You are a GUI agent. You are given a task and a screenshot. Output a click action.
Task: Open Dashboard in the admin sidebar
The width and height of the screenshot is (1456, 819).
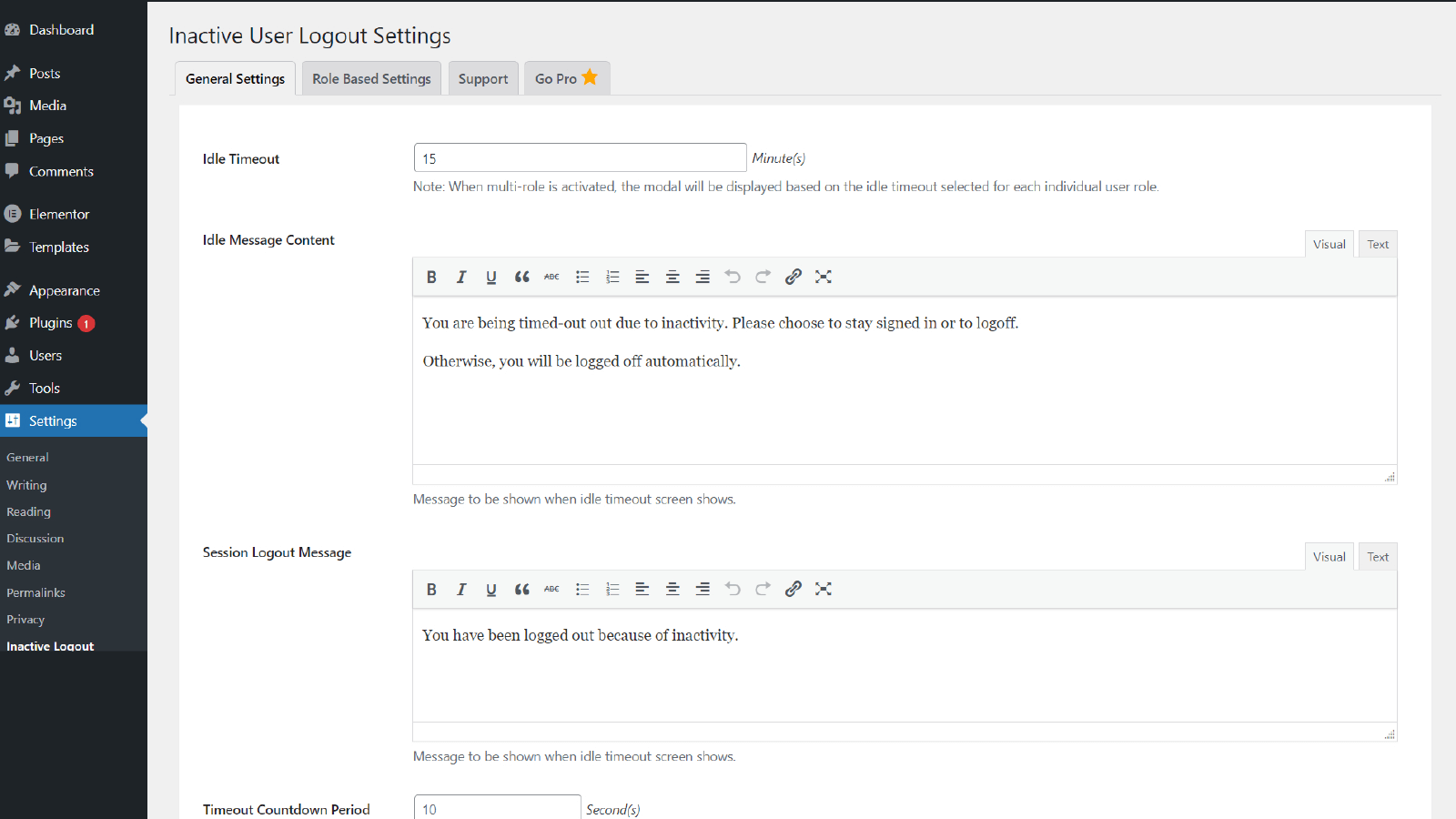pyautogui.click(x=74, y=30)
